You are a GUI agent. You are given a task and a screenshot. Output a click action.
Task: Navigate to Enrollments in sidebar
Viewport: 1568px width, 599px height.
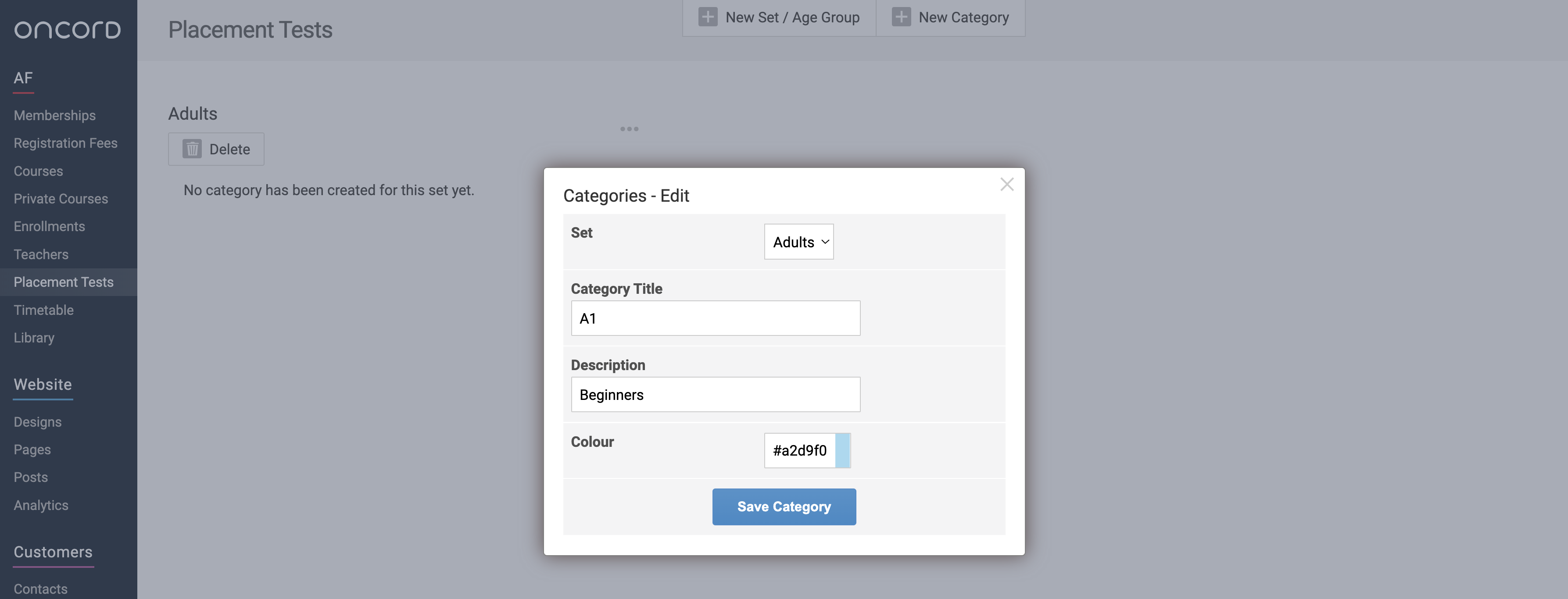(x=49, y=226)
